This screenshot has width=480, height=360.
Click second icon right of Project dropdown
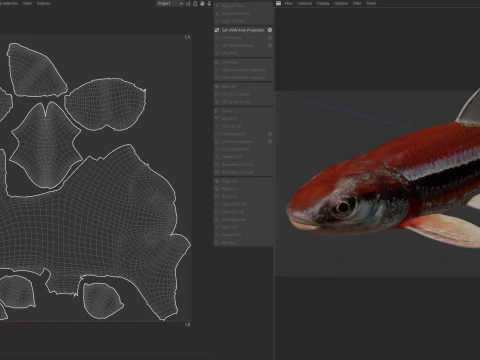[x=195, y=3]
